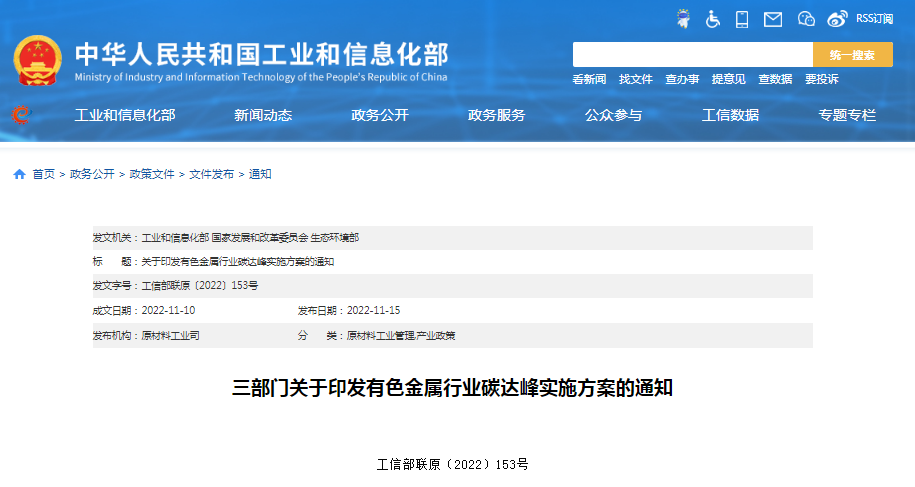915x487 pixels.
Task: Open 新闻动态 nav menu
Action: (263, 115)
